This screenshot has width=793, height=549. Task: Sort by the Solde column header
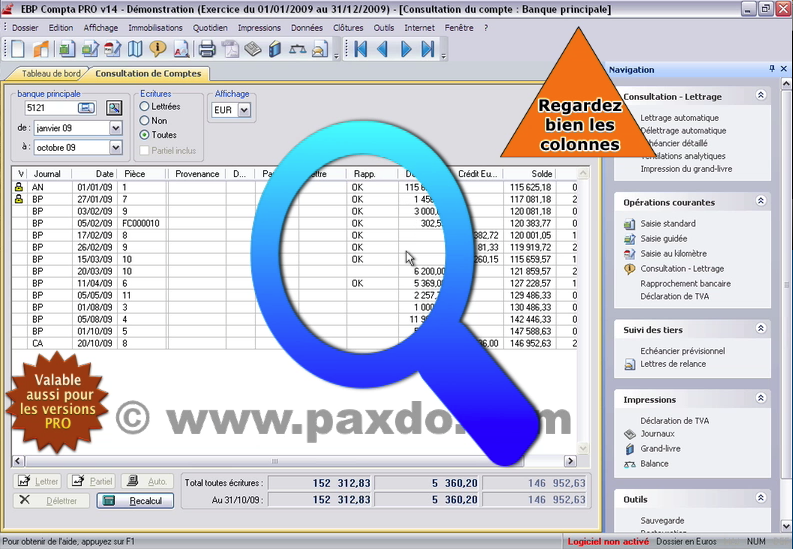click(x=529, y=174)
